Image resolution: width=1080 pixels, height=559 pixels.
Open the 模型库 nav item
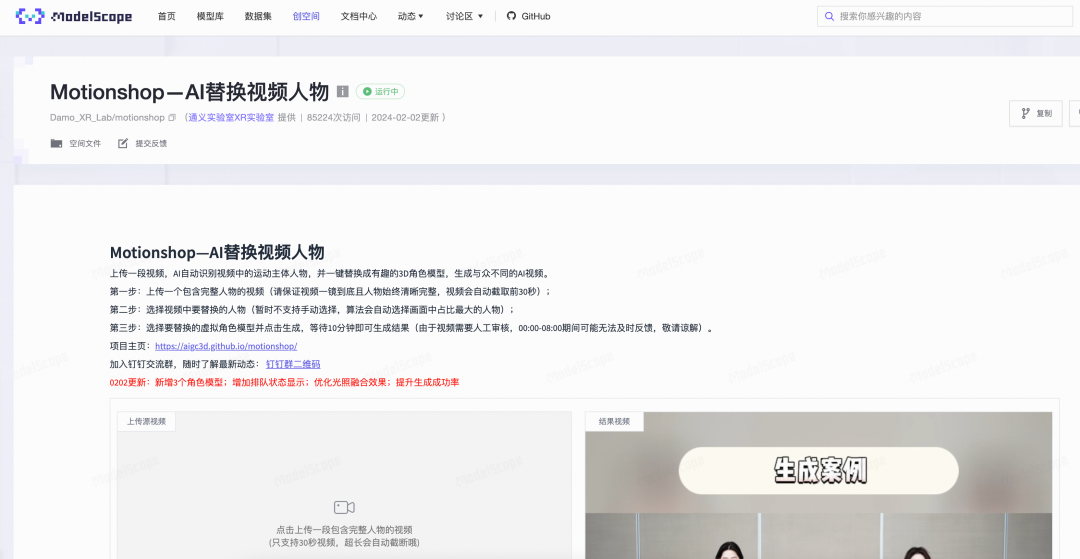pyautogui.click(x=210, y=16)
